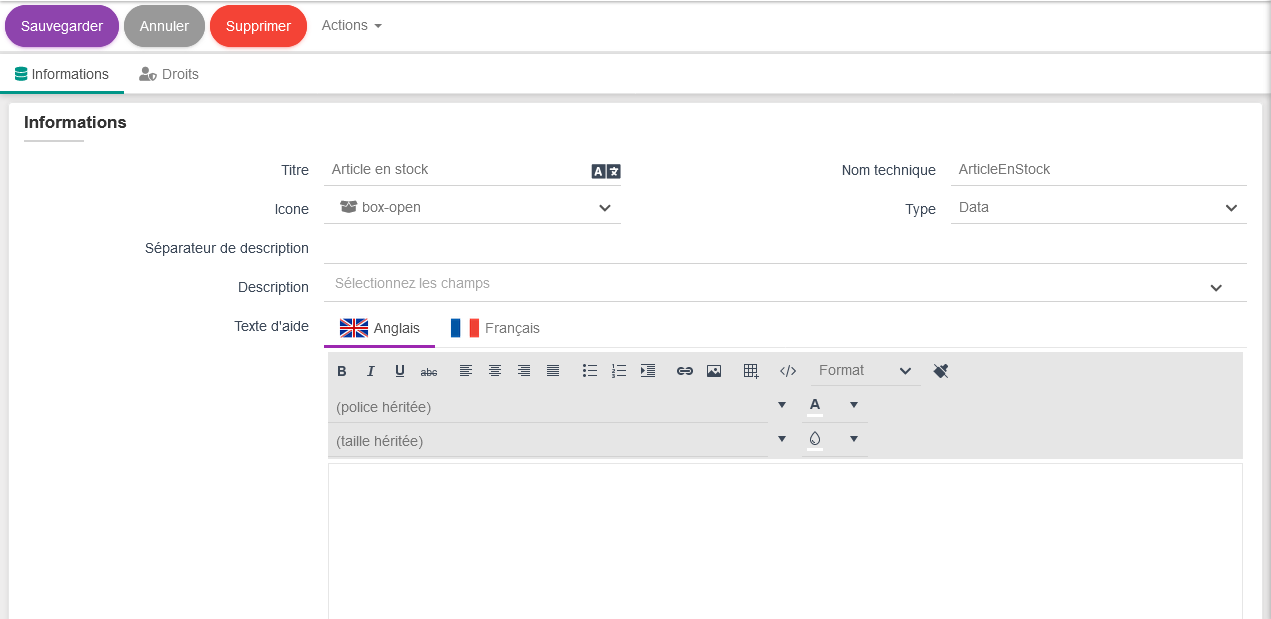Switch to the Droits tab
Viewport: 1271px width, 619px height.
169,74
